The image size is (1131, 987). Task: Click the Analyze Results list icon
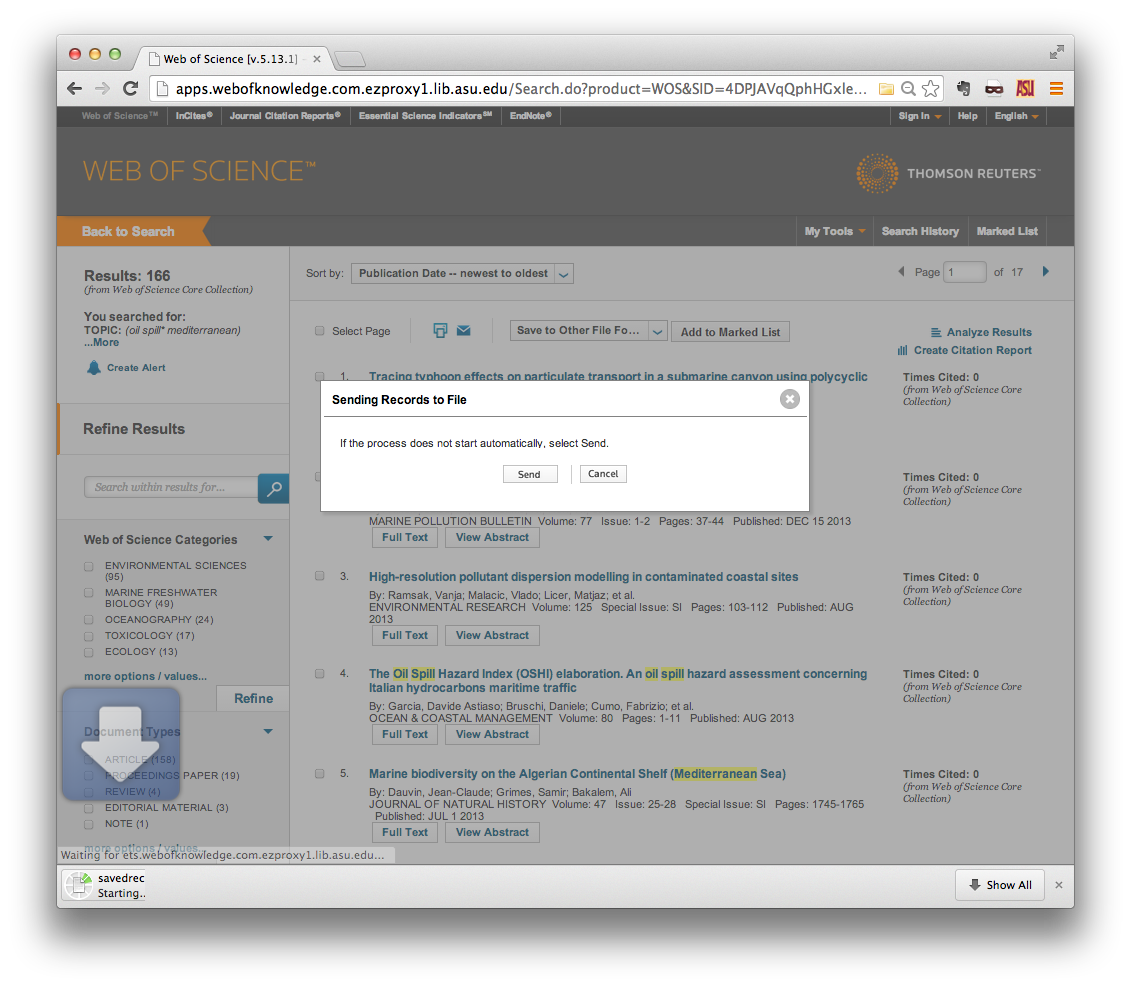[936, 333]
